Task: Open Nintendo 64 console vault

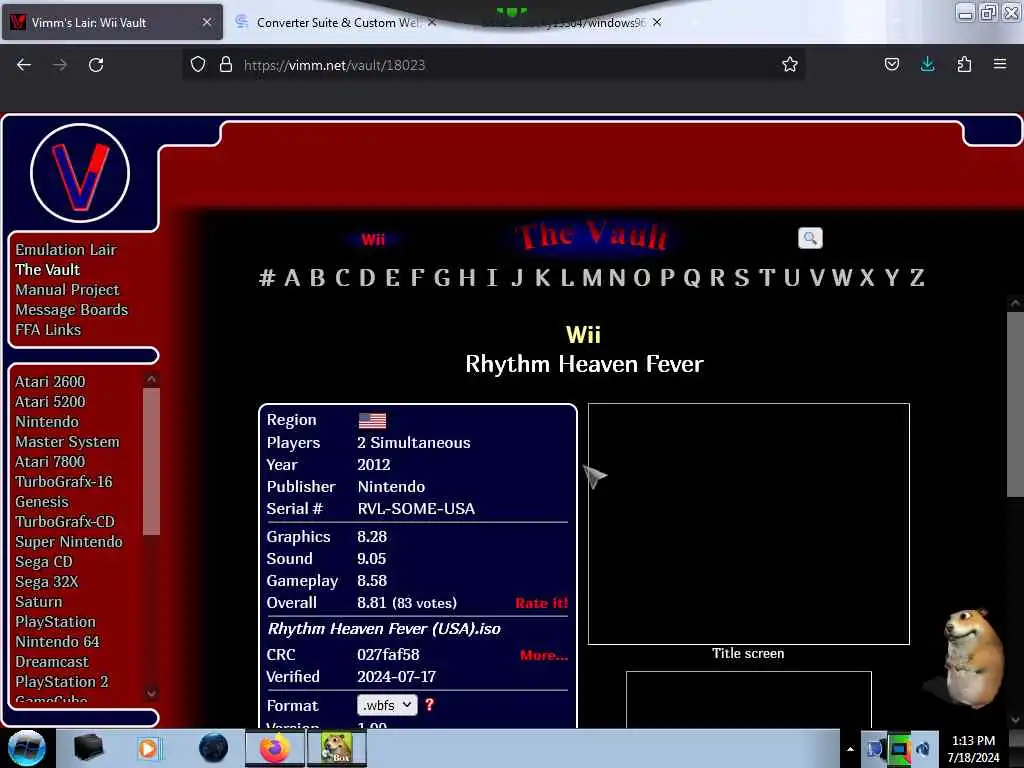Action: coord(57,641)
